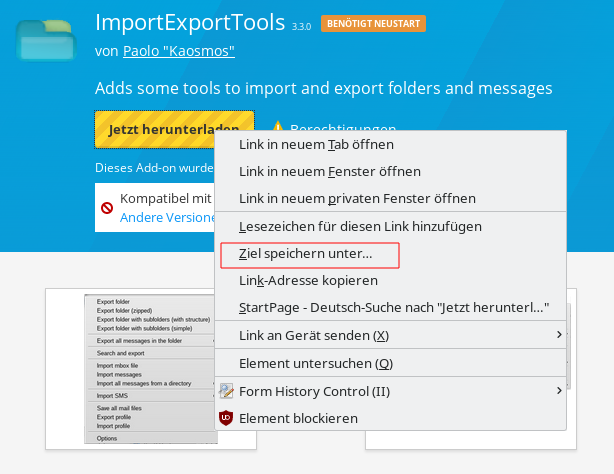This screenshot has width=614, height=474.
Task: Expand the Form History Control submenu arrow
Action: click(559, 391)
